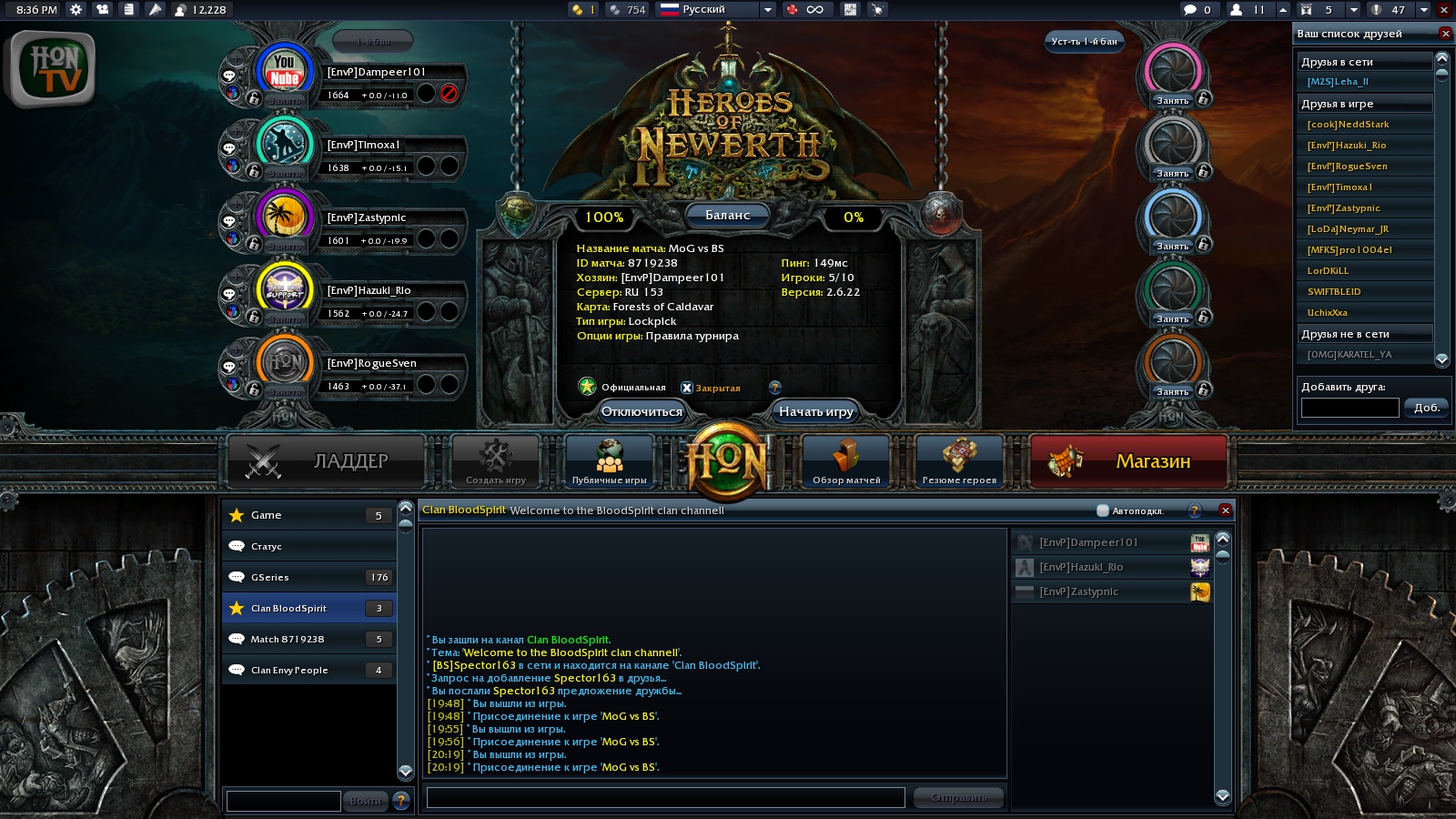Click the Баланс button
This screenshot has height=819, width=1456.
click(x=728, y=215)
